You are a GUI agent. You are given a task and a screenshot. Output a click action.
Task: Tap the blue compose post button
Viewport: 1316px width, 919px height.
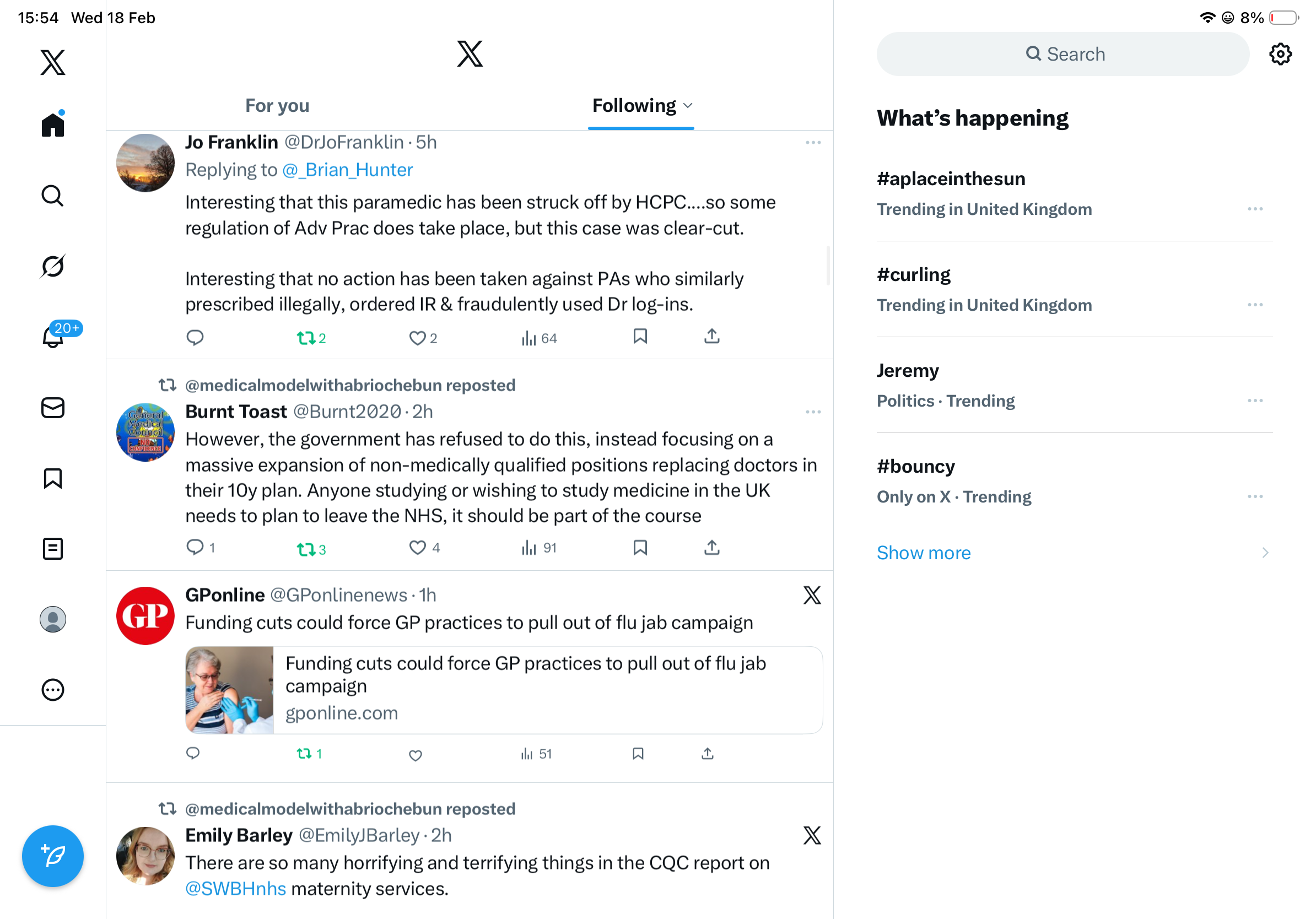pos(53,856)
